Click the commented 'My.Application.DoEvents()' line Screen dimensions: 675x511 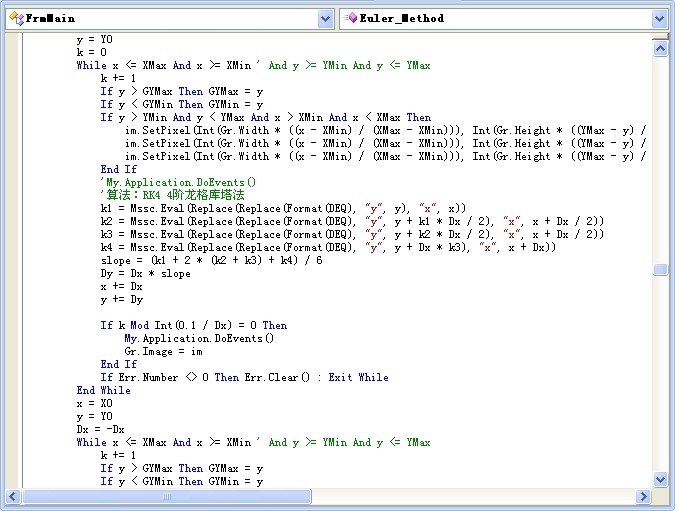tap(178, 182)
